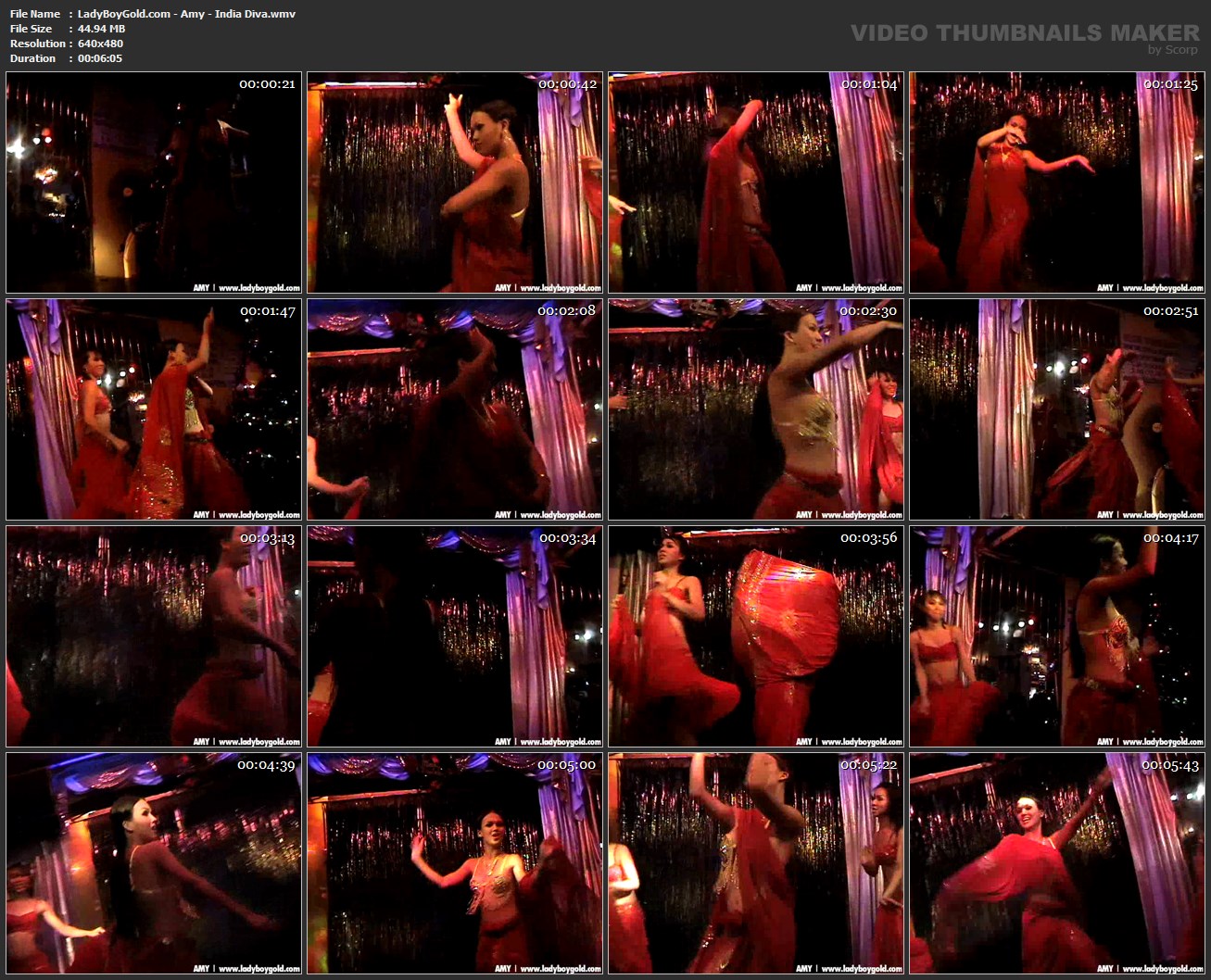Viewport: 1211px width, 980px height.
Task: Click the 00:05:22 thumbnail
Action: tap(756, 863)
